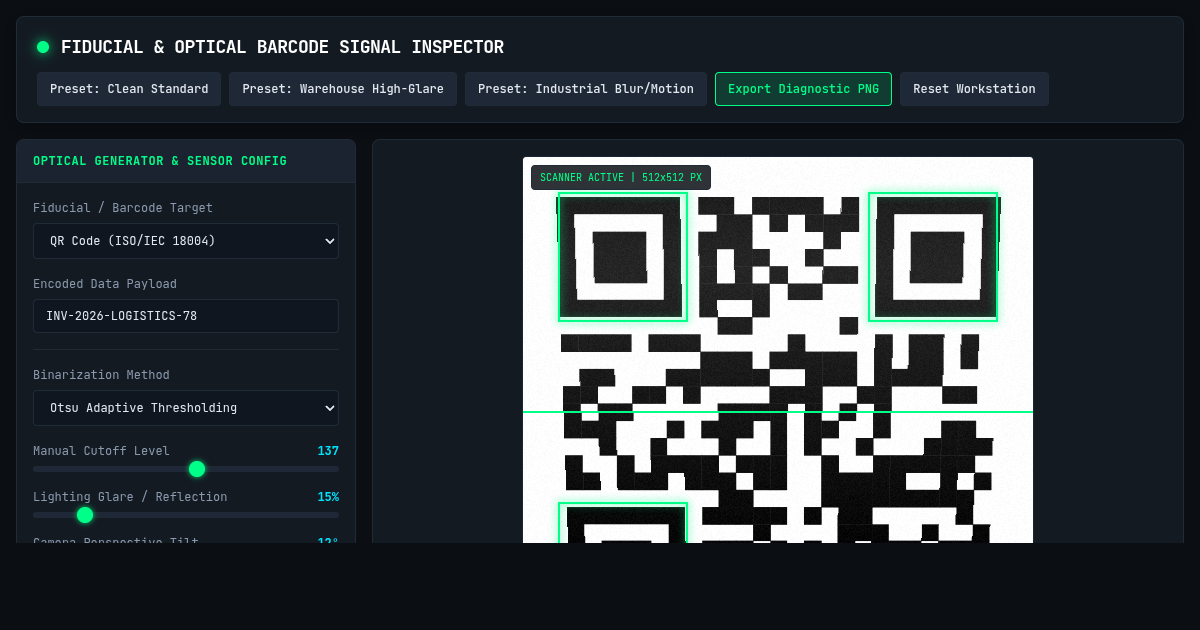This screenshot has width=1200, height=630.
Task: Click the Lighting Glare / Reflection slider handle
Action: coord(85,515)
